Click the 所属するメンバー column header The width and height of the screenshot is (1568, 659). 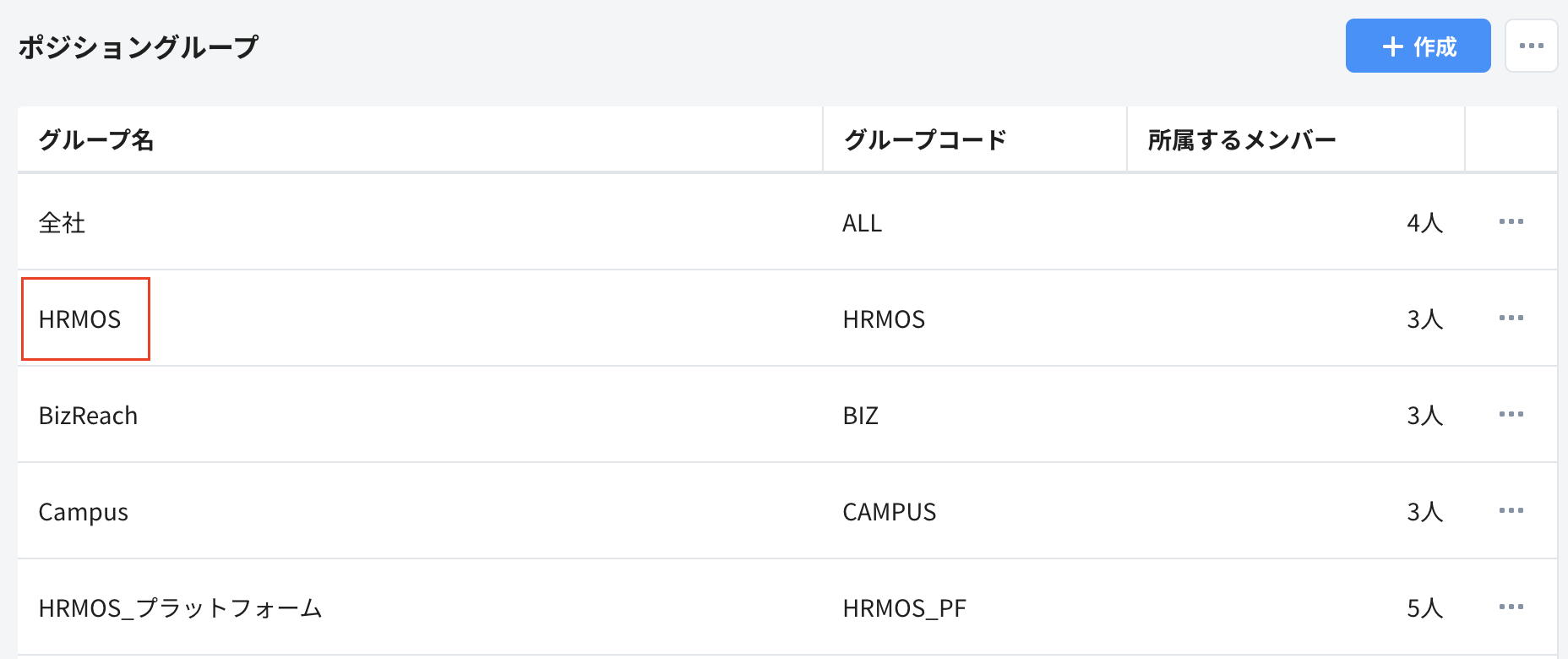tap(1242, 139)
